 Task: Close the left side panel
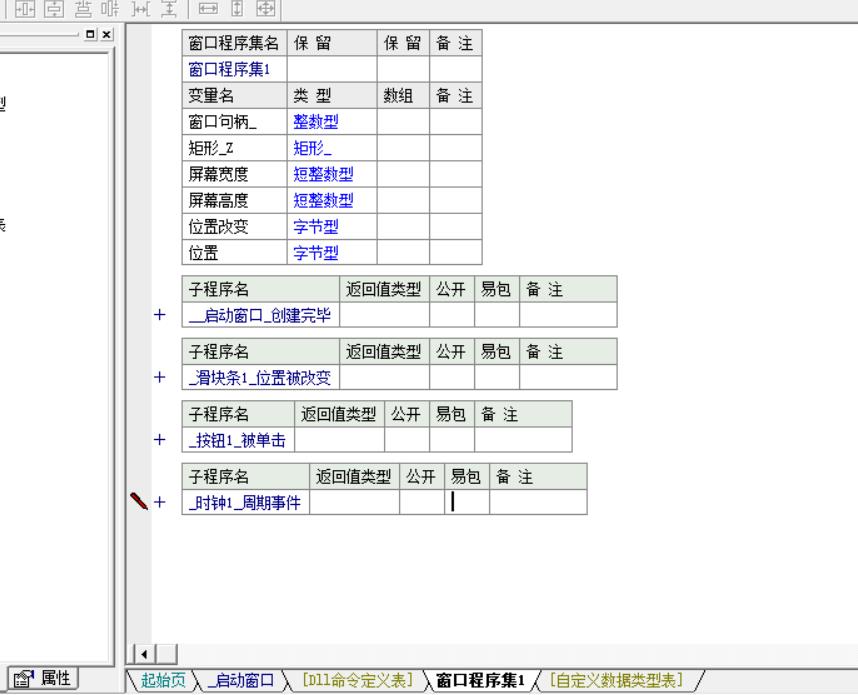[107, 34]
